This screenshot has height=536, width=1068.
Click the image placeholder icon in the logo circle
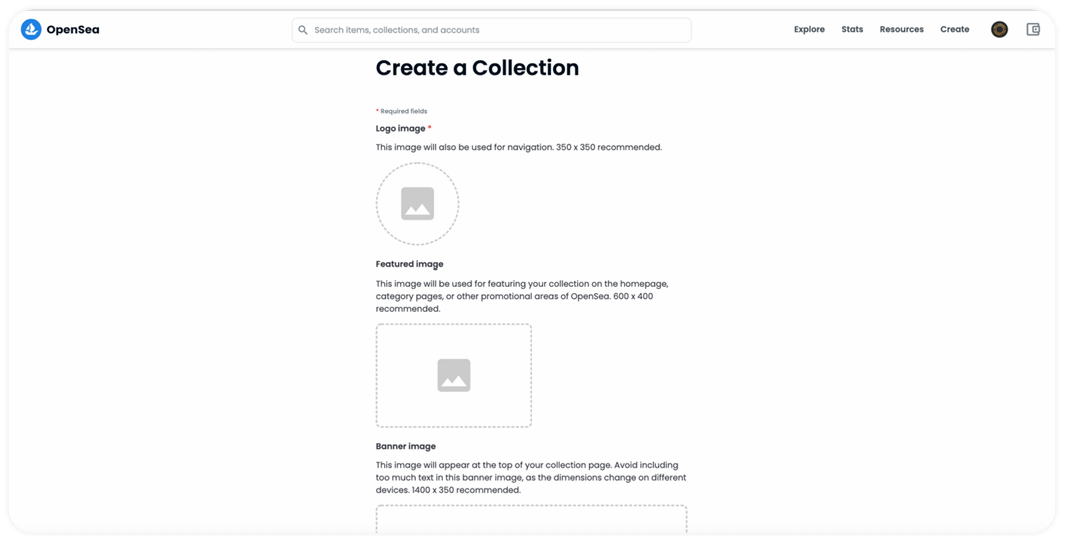(x=417, y=204)
